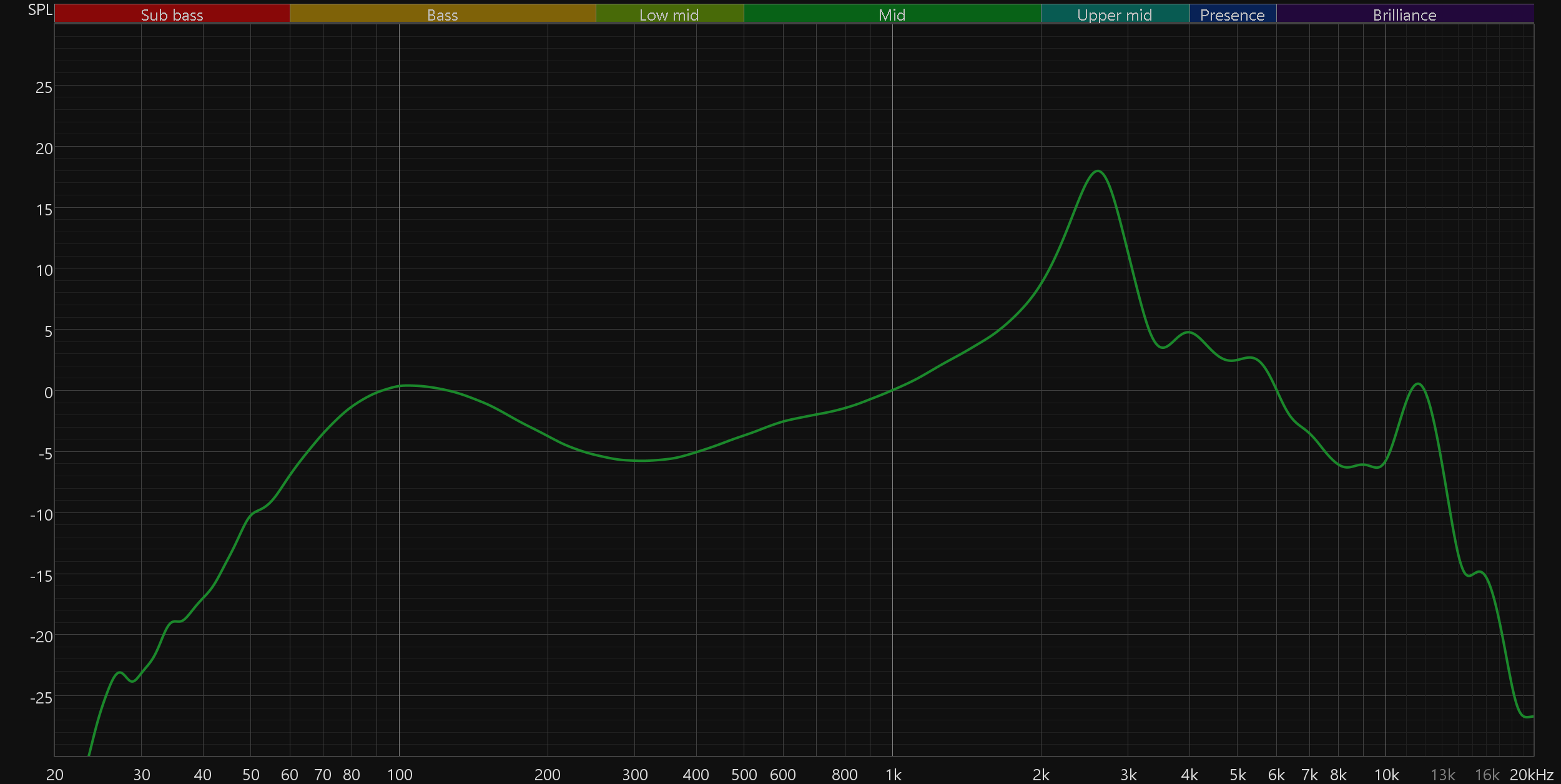Click the Upper mid band header
1561x784 pixels.
1115,14
